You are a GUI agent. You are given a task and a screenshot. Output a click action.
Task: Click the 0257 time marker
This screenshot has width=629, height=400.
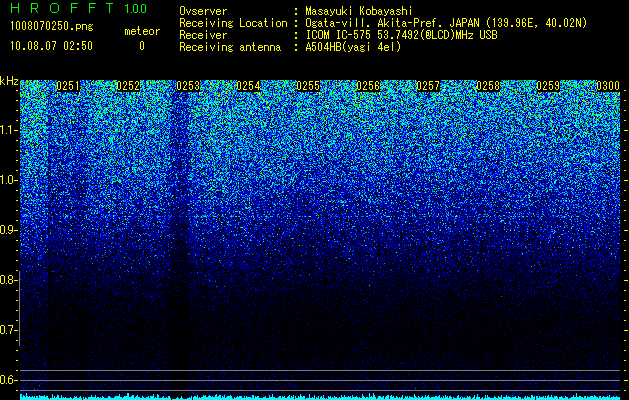428,86
